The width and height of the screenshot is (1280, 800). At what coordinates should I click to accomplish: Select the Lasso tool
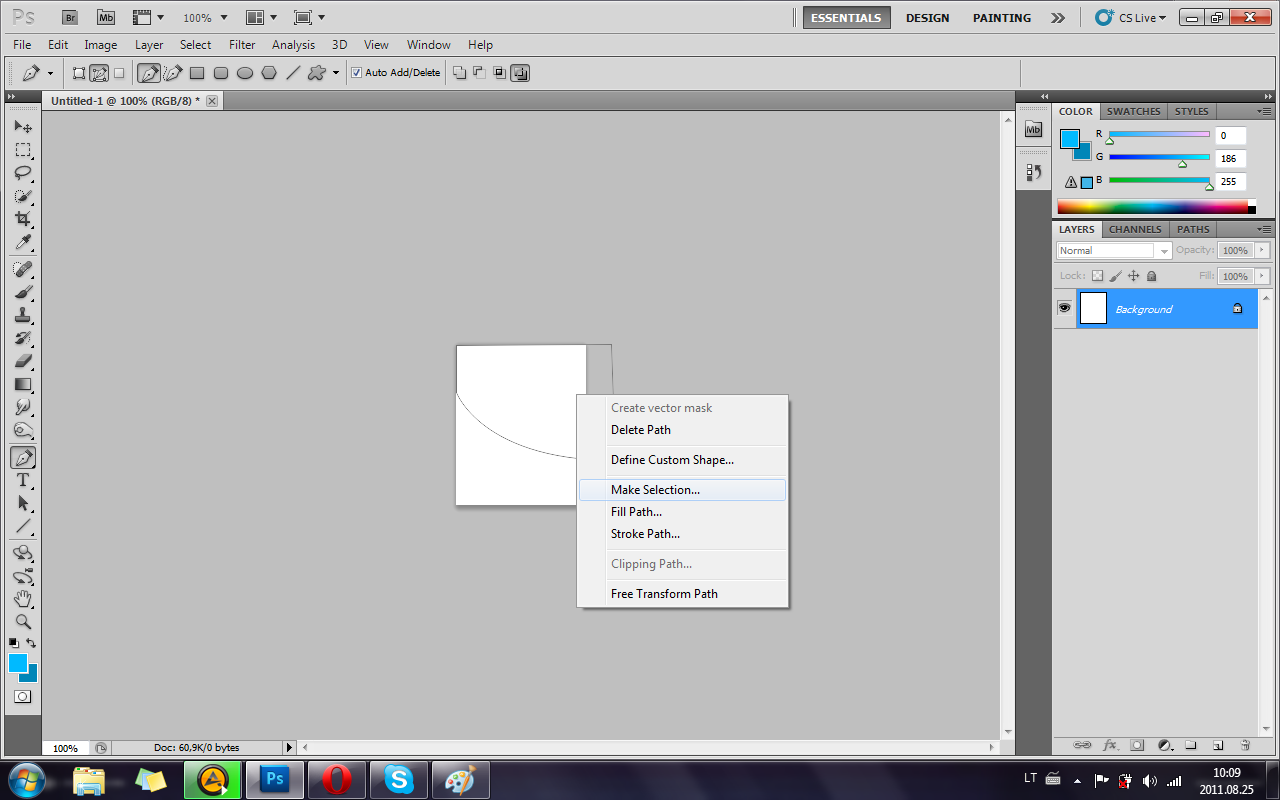pos(23,173)
